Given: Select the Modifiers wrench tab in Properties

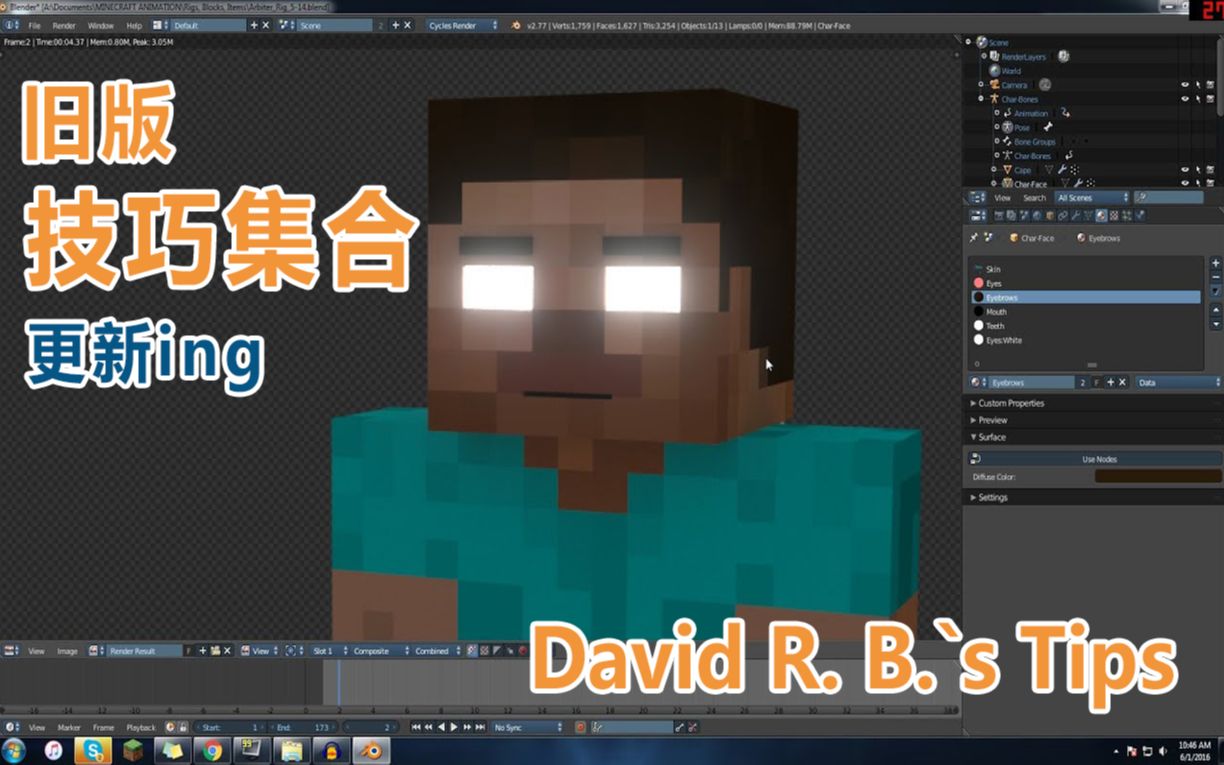Looking at the screenshot, I should (x=1076, y=214).
